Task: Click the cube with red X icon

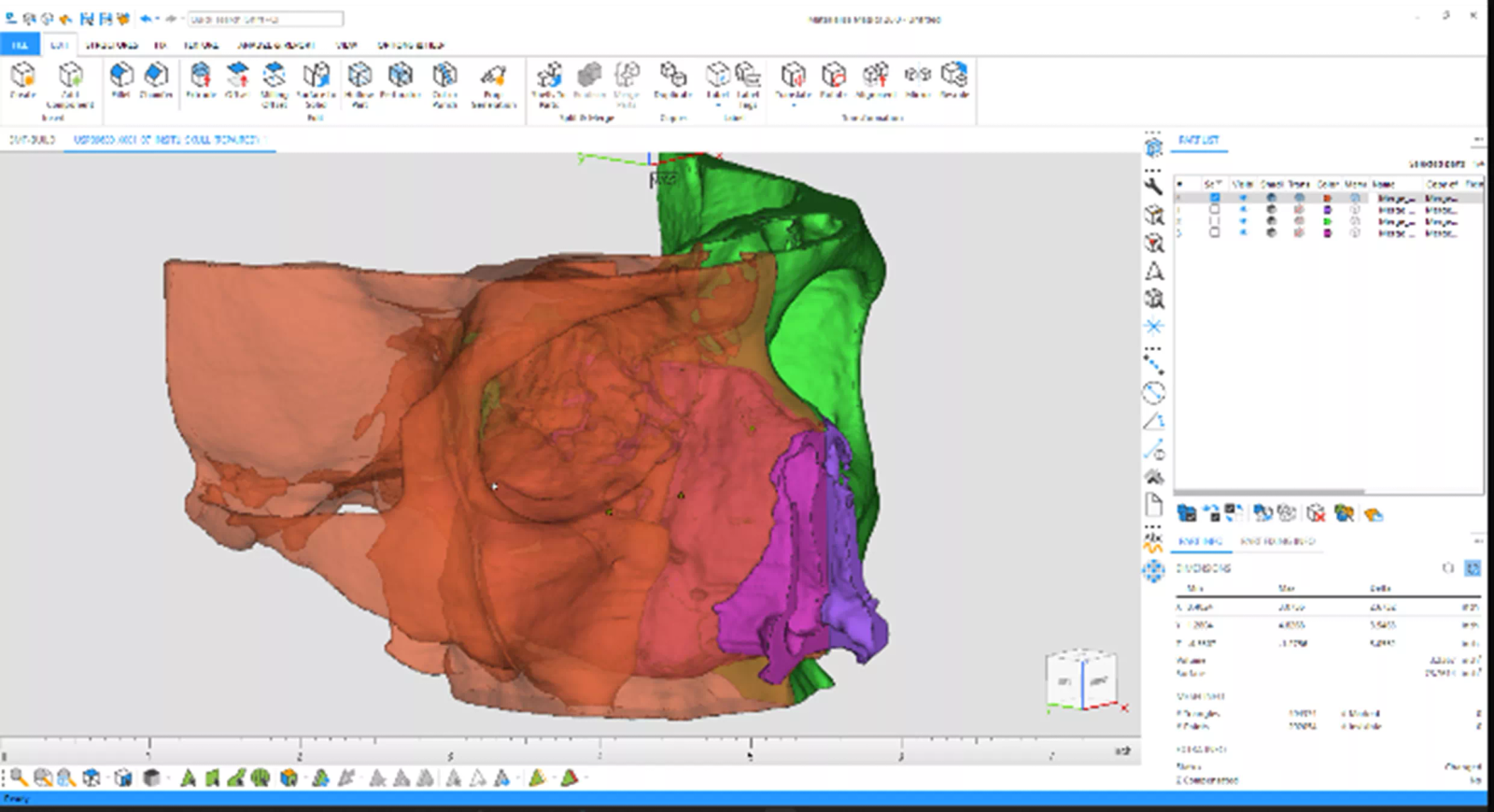Action: pos(1316,512)
